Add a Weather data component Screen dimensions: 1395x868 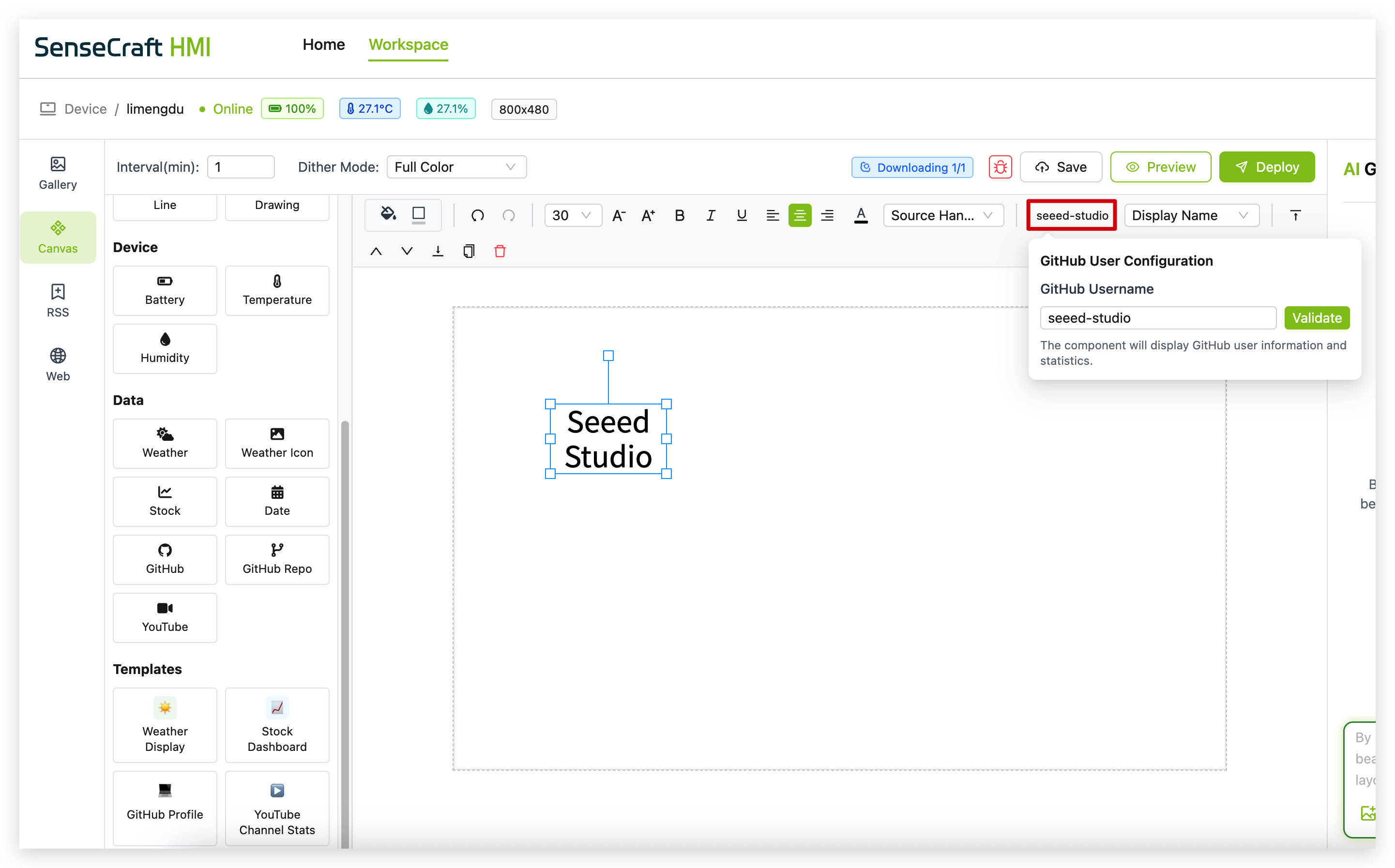(165, 443)
